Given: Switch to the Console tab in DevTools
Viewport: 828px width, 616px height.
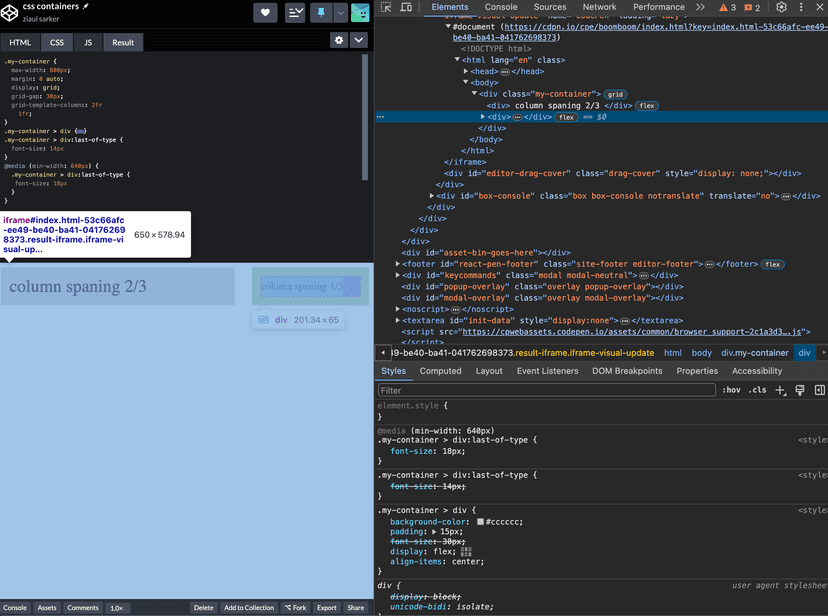Looking at the screenshot, I should pyautogui.click(x=501, y=7).
